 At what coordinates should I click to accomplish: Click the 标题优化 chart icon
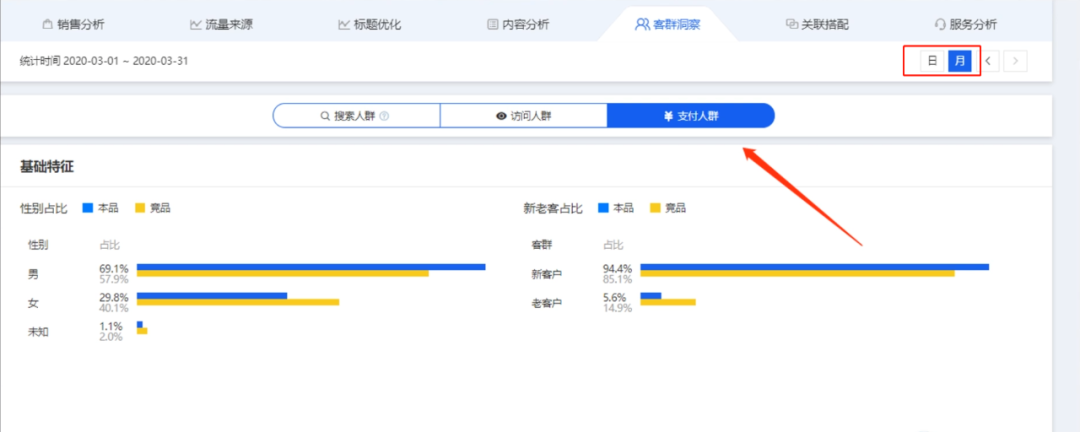[x=344, y=25]
